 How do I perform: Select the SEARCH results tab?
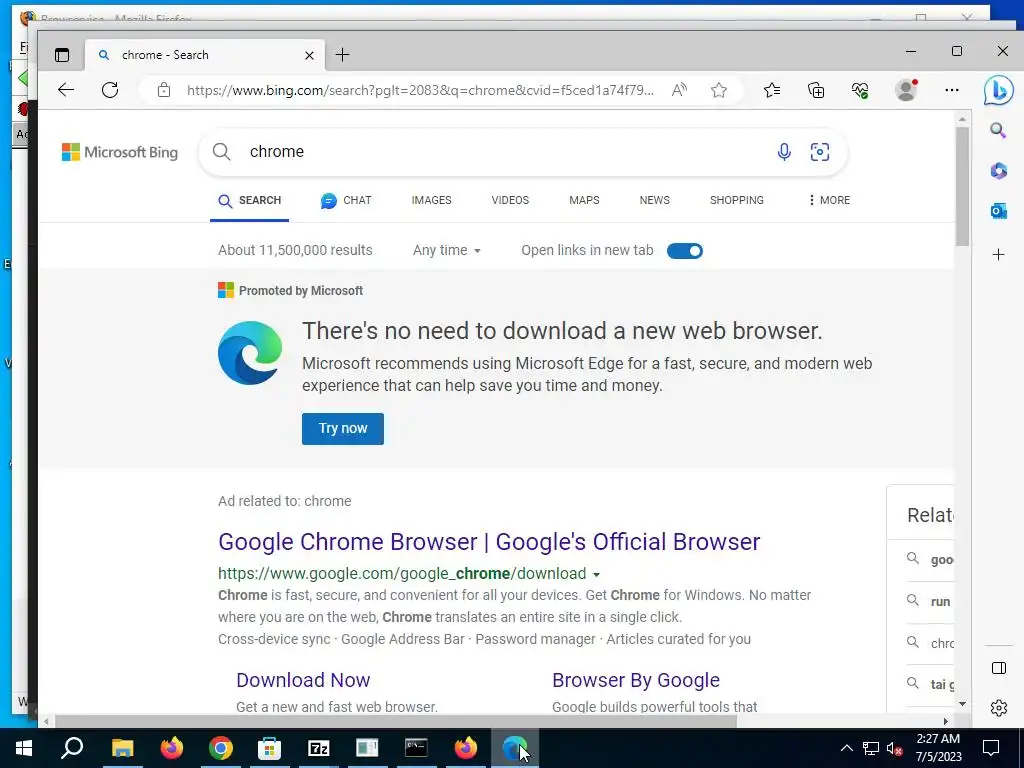(249, 200)
